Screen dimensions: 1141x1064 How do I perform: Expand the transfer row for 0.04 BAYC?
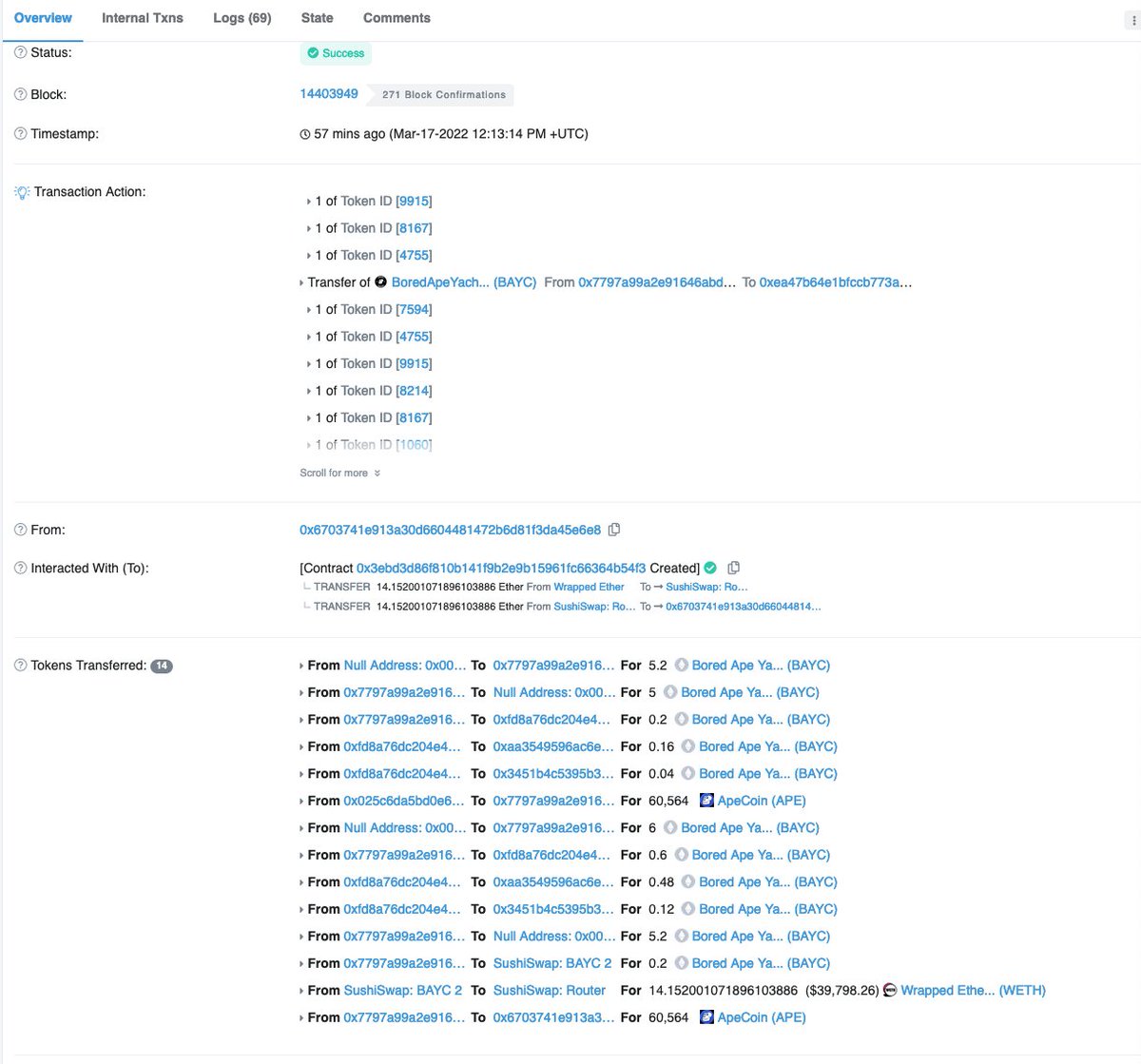302,774
